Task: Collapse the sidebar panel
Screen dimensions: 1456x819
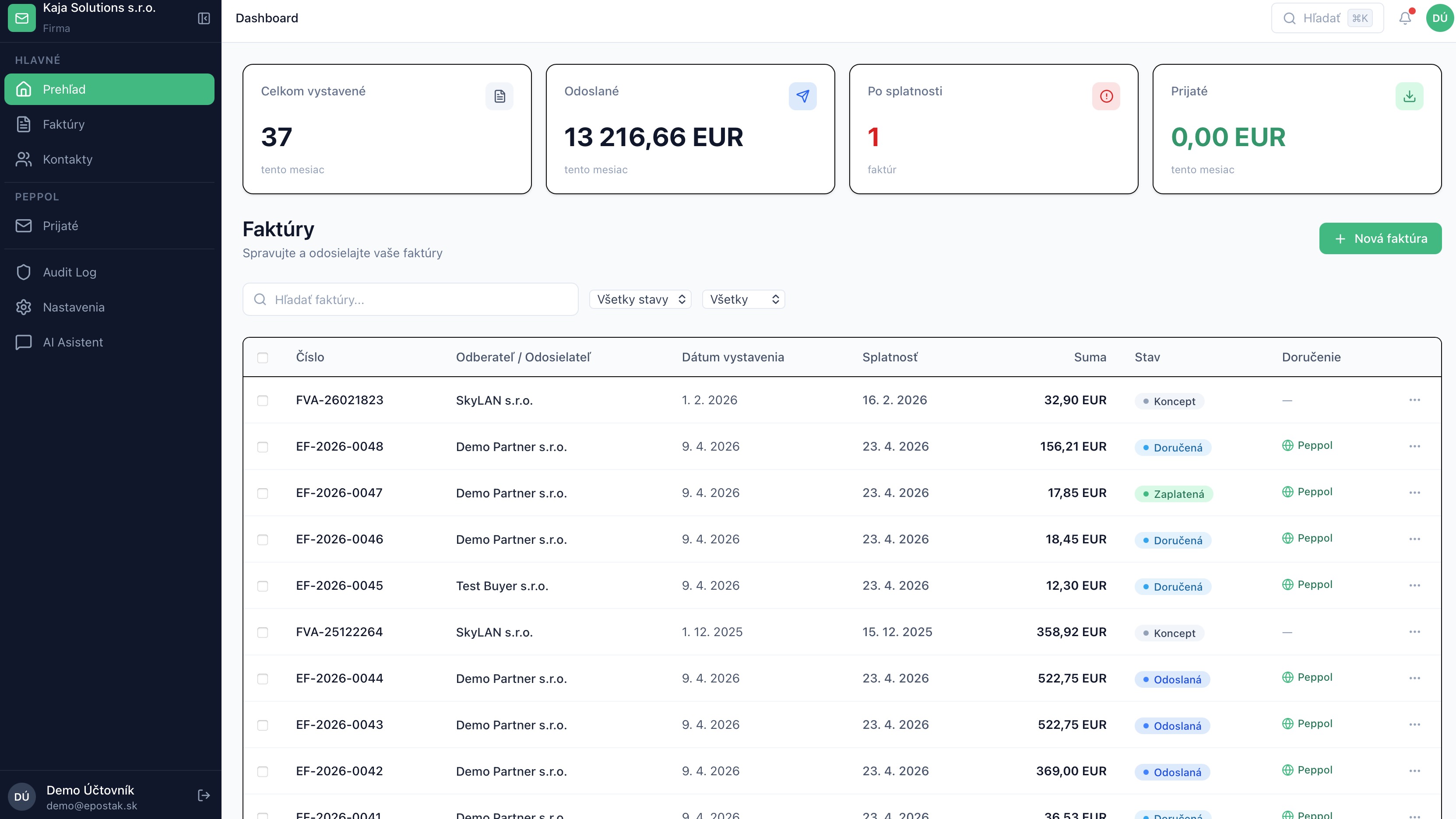Action: tap(204, 19)
